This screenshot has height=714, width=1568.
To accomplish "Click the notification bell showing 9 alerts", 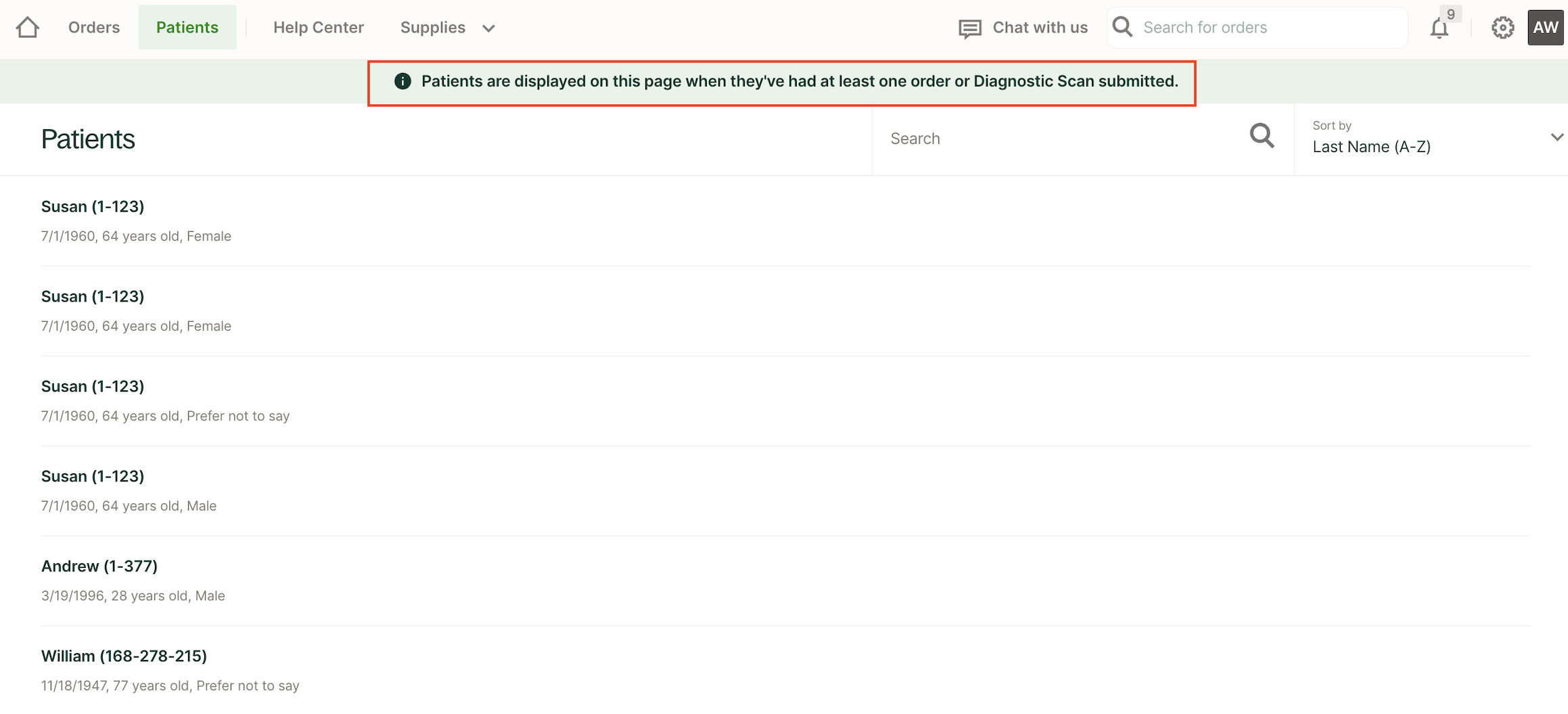I will (x=1439, y=28).
